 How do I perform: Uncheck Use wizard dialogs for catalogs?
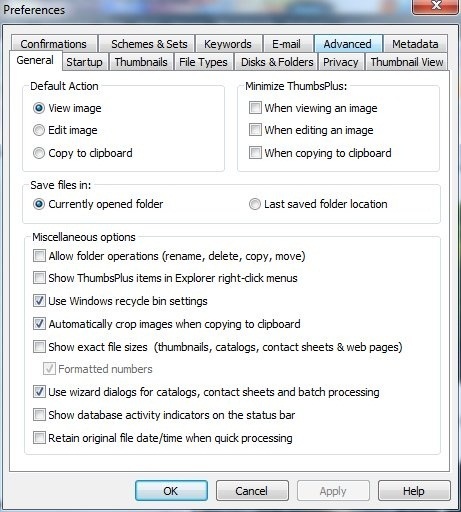pos(39,392)
